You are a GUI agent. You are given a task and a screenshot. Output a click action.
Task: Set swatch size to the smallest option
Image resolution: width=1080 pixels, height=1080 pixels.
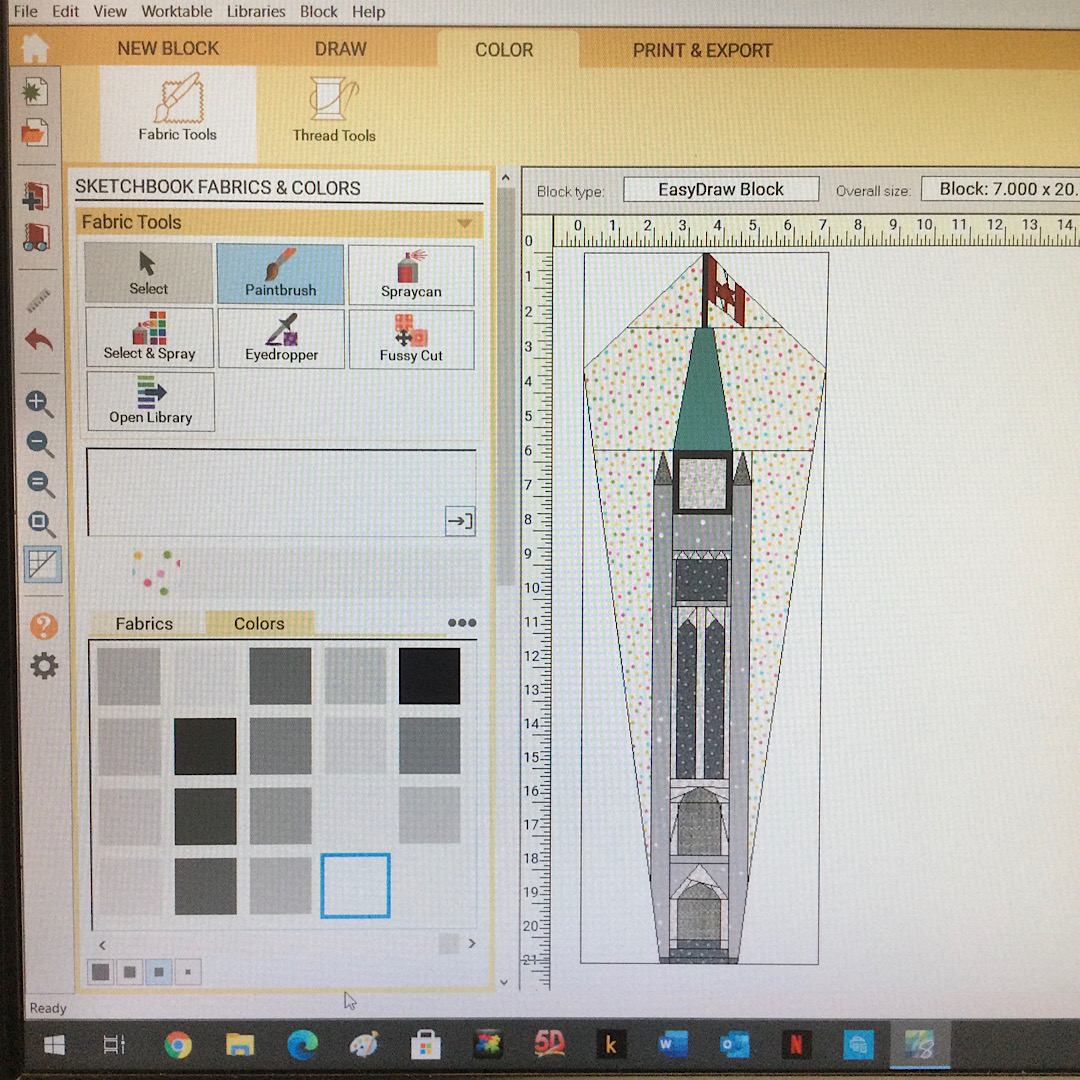point(188,971)
